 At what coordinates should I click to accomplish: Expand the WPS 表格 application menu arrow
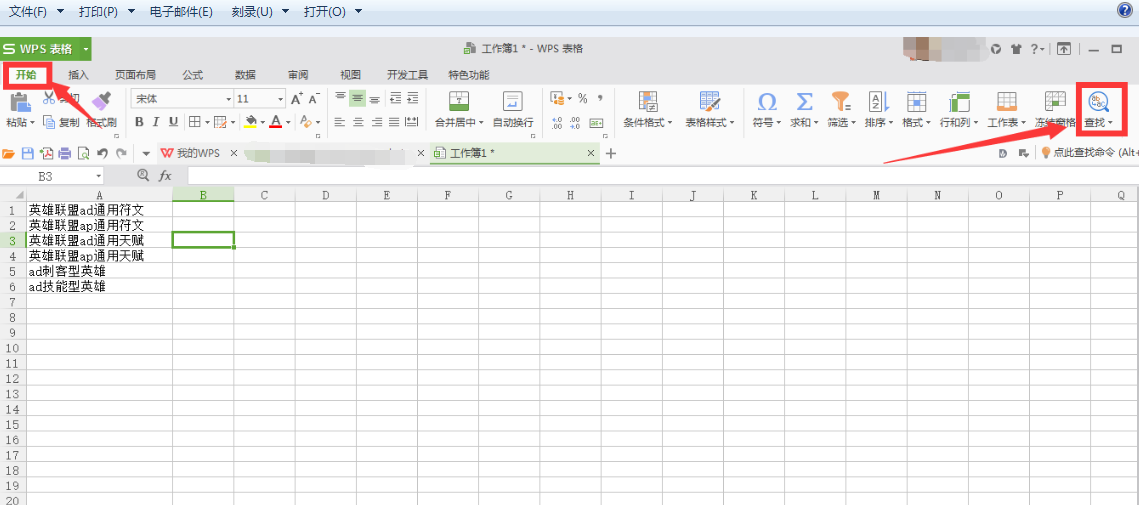coord(86,49)
